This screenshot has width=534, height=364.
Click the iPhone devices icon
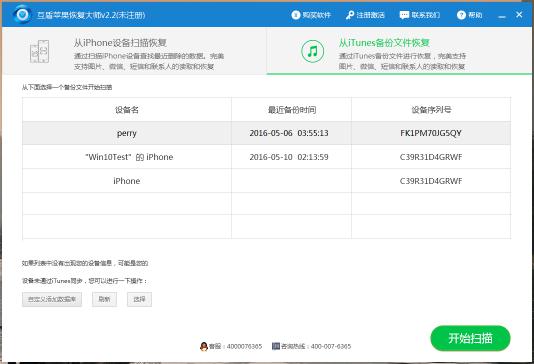(x=40, y=51)
